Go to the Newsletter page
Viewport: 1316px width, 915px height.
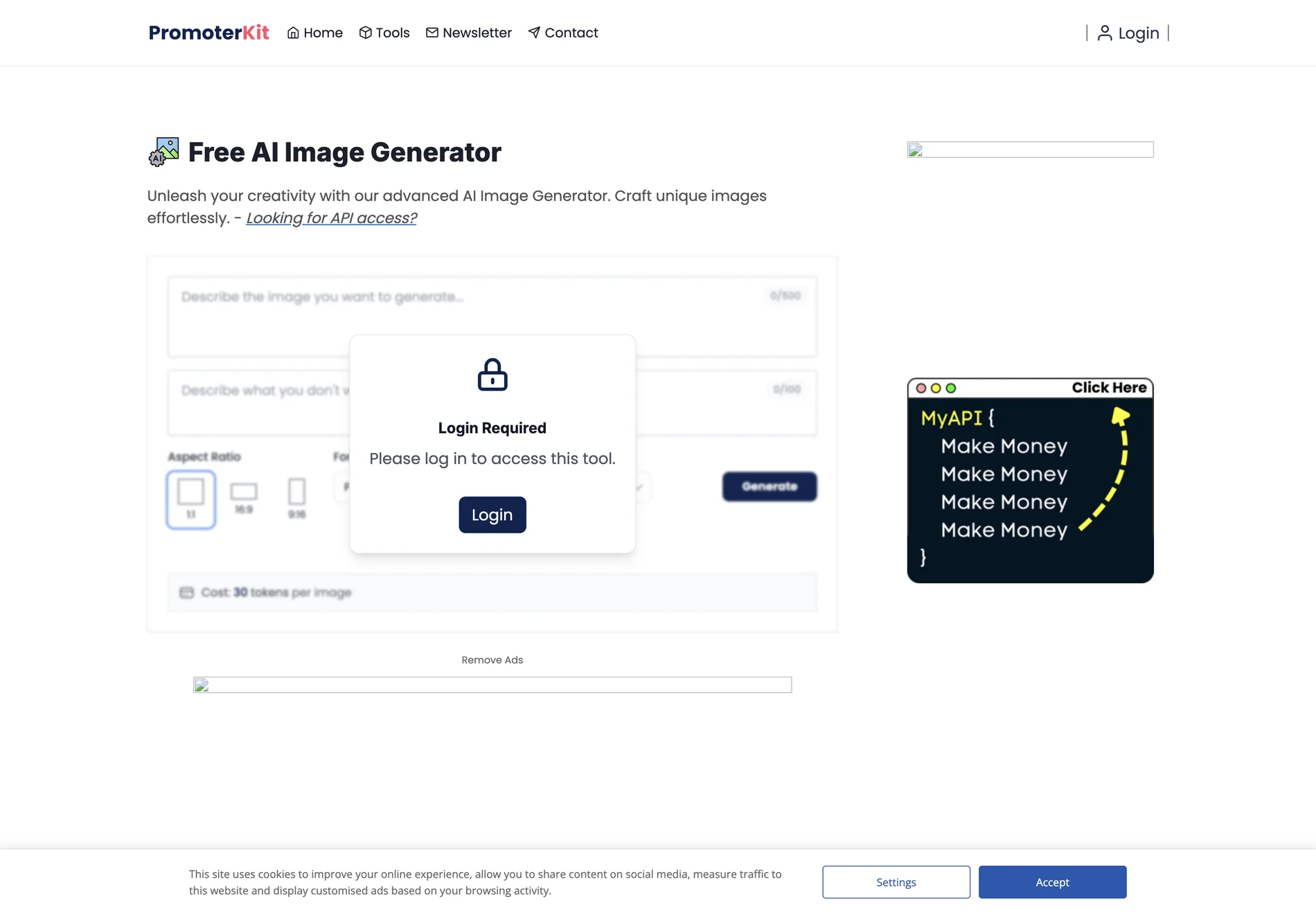click(469, 33)
